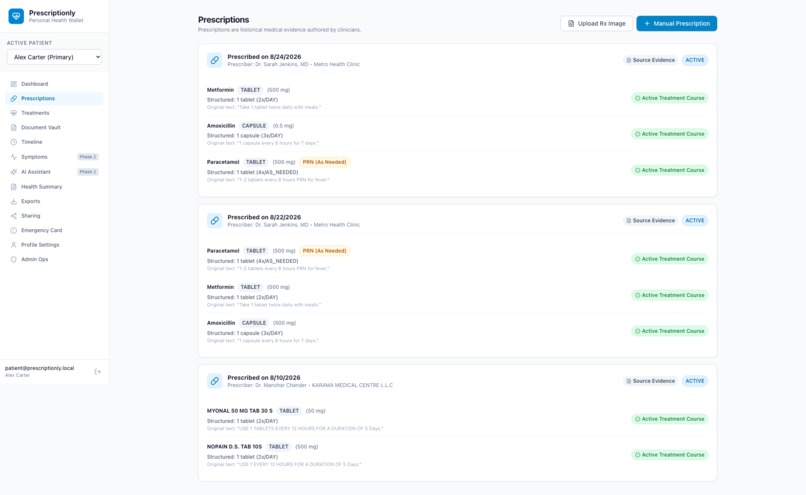
Task: Click the pill icon on the 8/10/2026 prescription card
Action: pyautogui.click(x=214, y=381)
